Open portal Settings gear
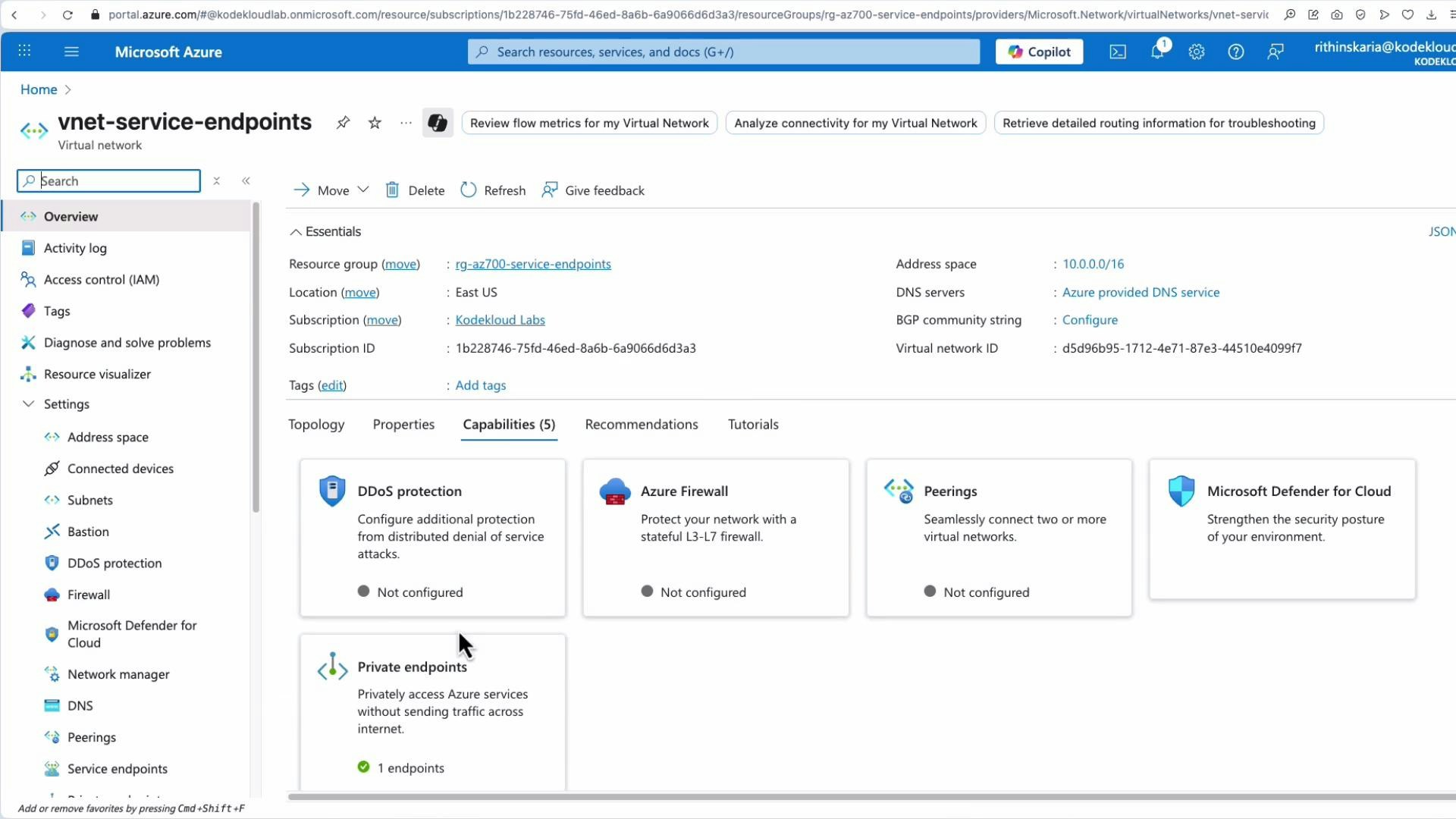The width and height of the screenshot is (1456, 819). click(x=1197, y=52)
